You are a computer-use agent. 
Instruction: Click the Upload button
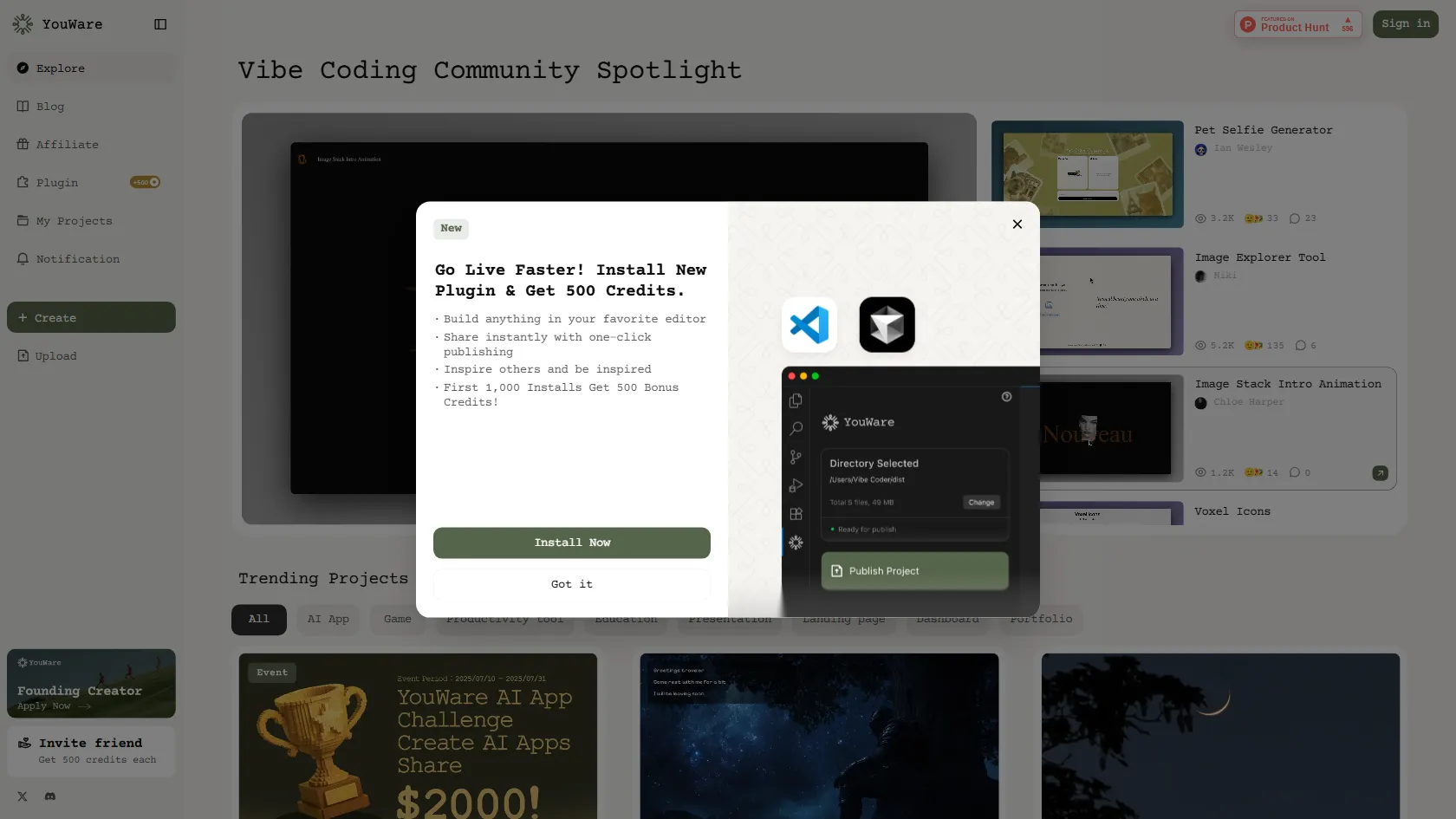[91, 356]
